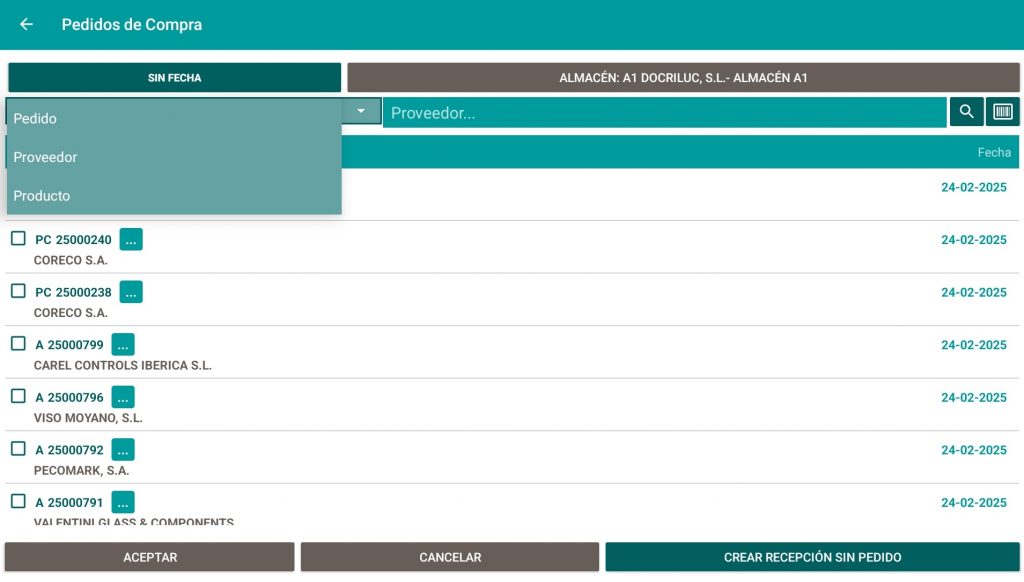Open details for order A 25000791

coord(123,502)
